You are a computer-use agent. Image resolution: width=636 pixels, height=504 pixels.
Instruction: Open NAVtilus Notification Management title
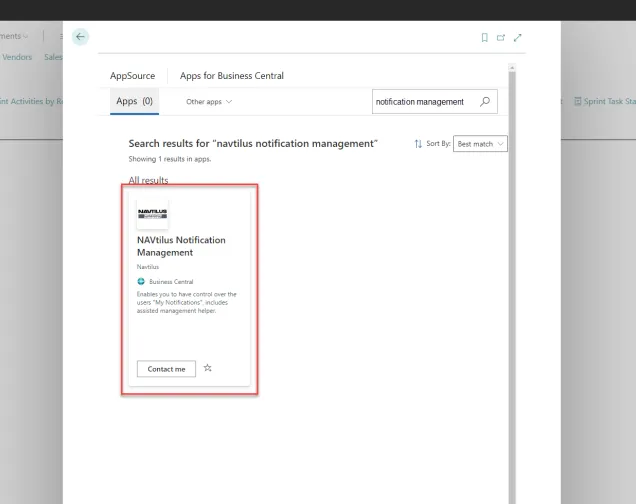tap(181, 246)
